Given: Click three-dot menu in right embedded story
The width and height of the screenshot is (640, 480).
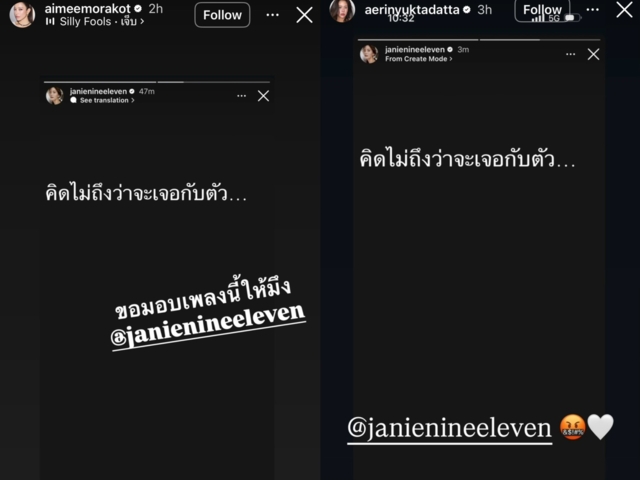Looking at the screenshot, I should [571, 54].
